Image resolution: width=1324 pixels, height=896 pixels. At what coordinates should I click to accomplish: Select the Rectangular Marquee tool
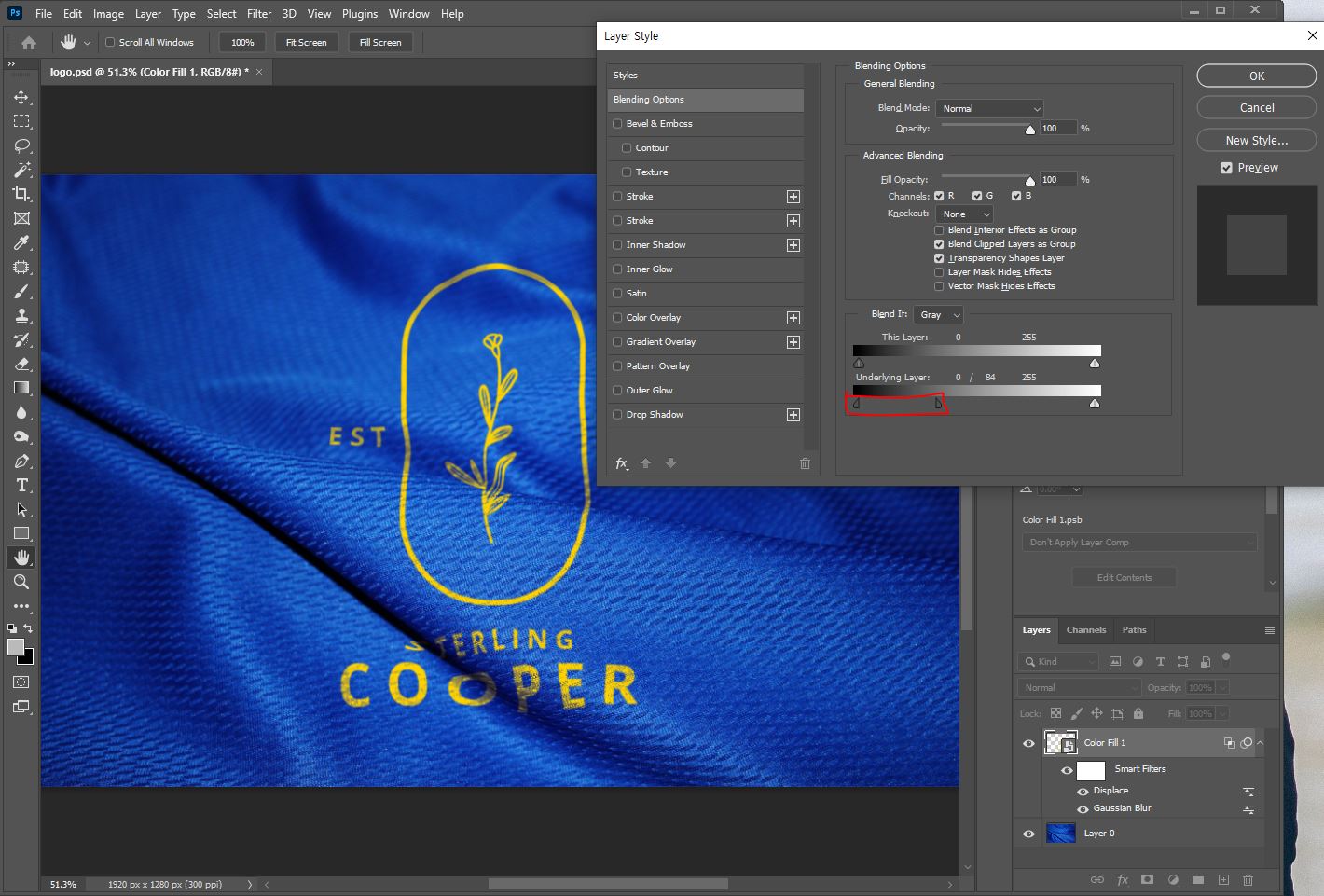(x=21, y=121)
